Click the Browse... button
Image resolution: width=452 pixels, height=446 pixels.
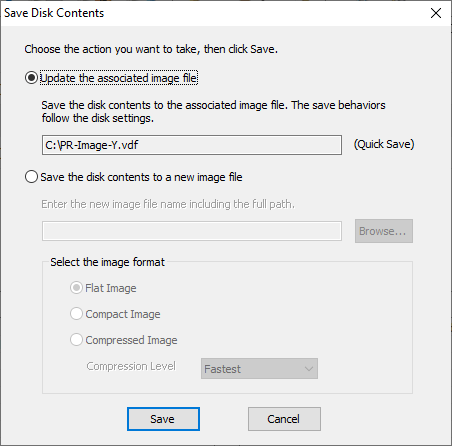(384, 231)
